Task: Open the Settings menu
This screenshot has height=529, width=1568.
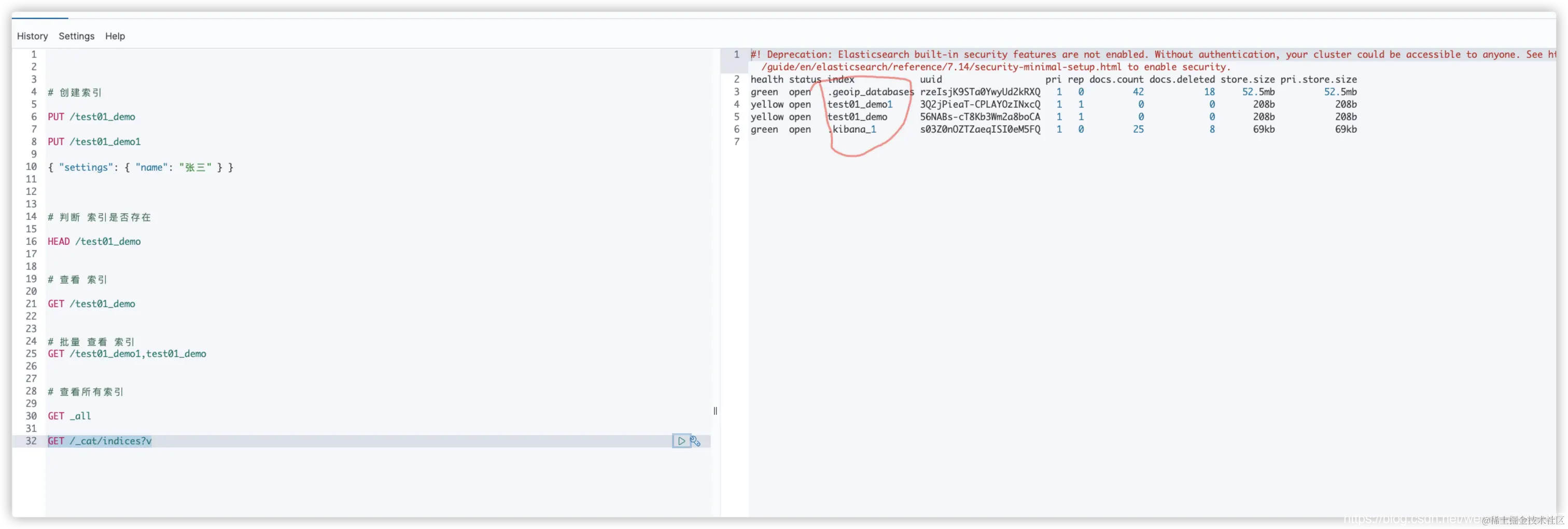Action: [x=77, y=36]
